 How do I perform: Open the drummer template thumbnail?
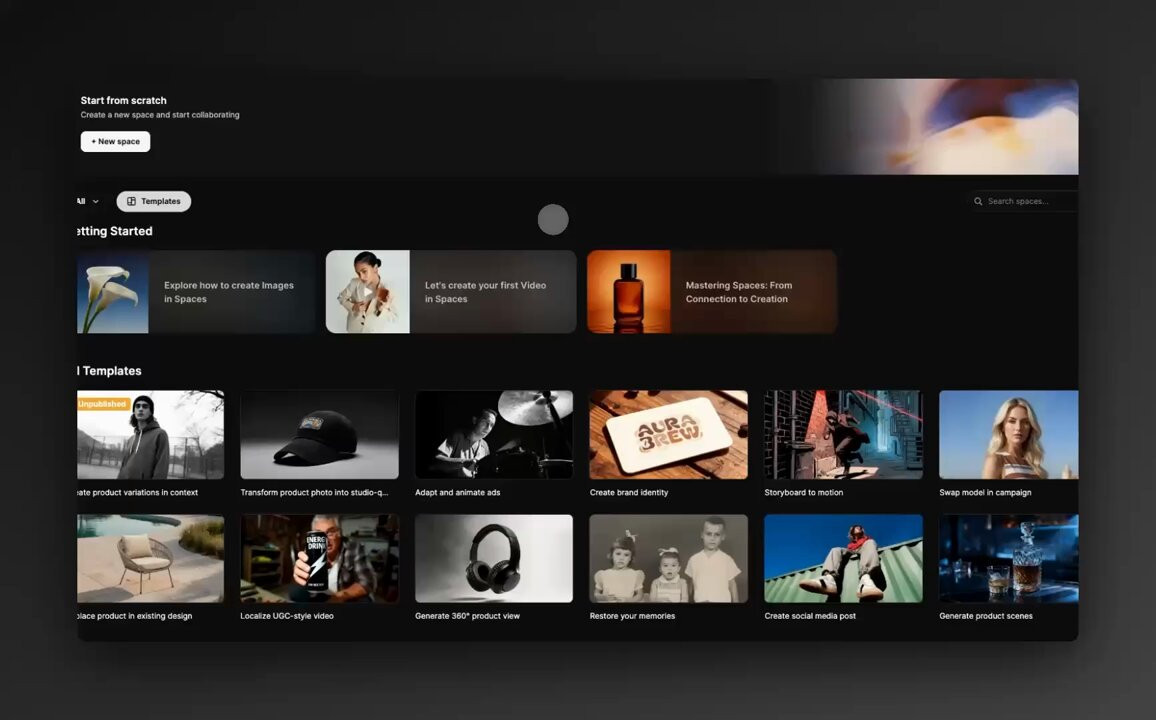[494, 435]
